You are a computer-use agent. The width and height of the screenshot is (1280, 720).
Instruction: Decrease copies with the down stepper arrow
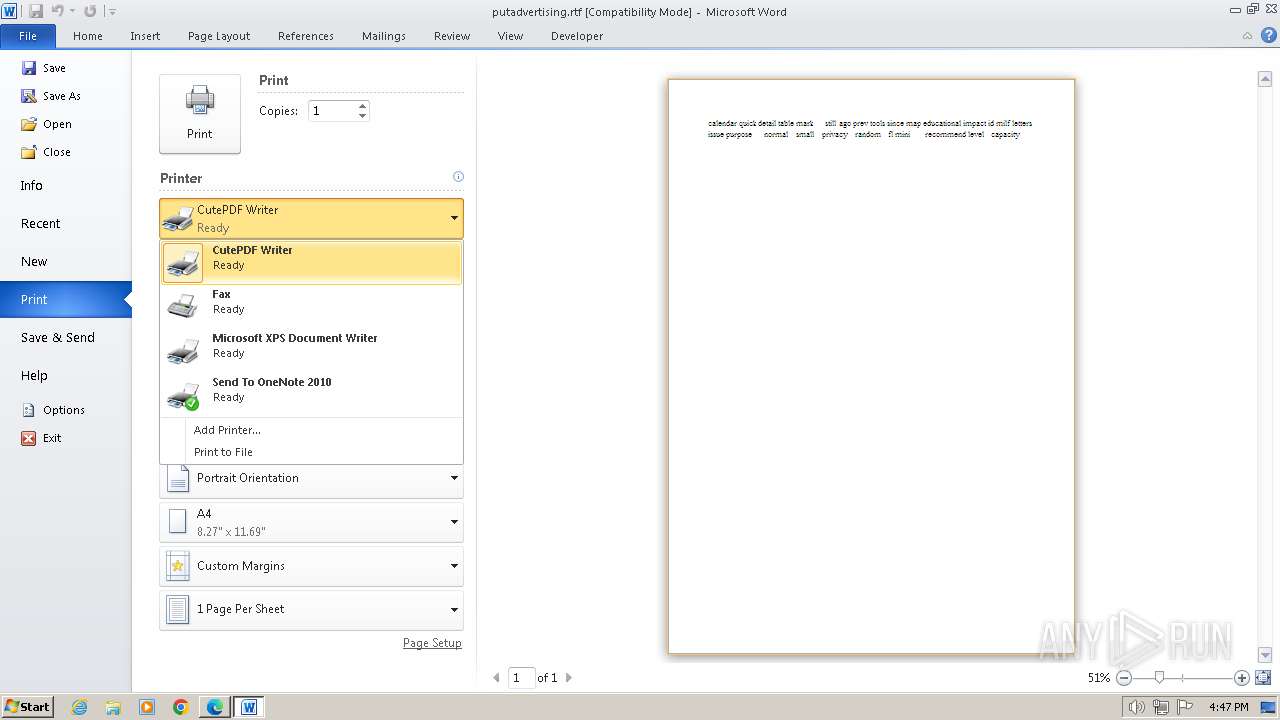click(x=363, y=116)
